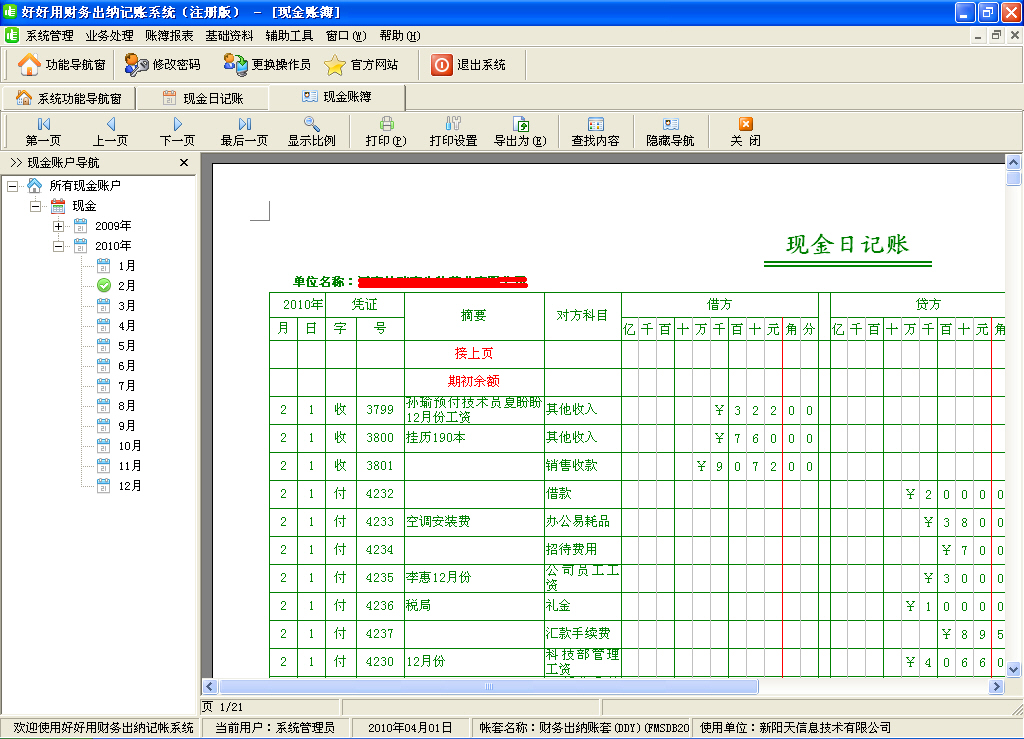Click the 退出系统 button
The height and width of the screenshot is (739, 1024).
(469, 65)
